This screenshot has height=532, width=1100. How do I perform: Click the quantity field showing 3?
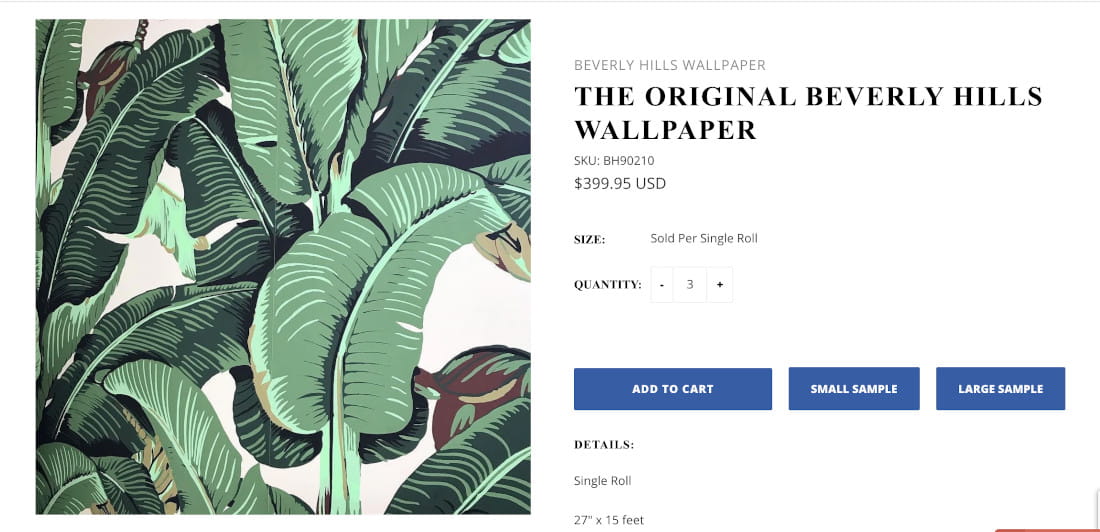coord(690,284)
